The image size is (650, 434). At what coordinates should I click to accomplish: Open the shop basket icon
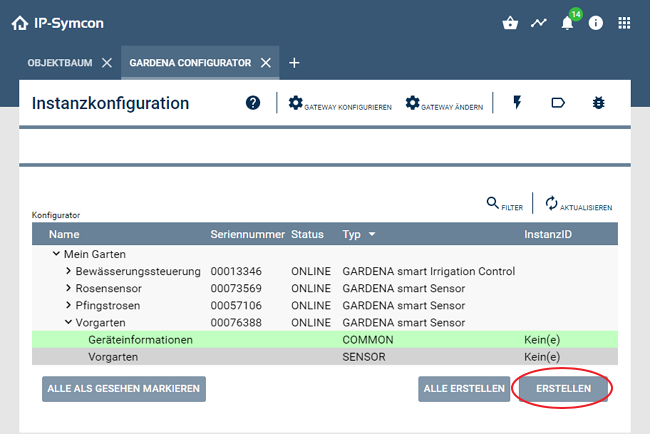click(x=511, y=23)
